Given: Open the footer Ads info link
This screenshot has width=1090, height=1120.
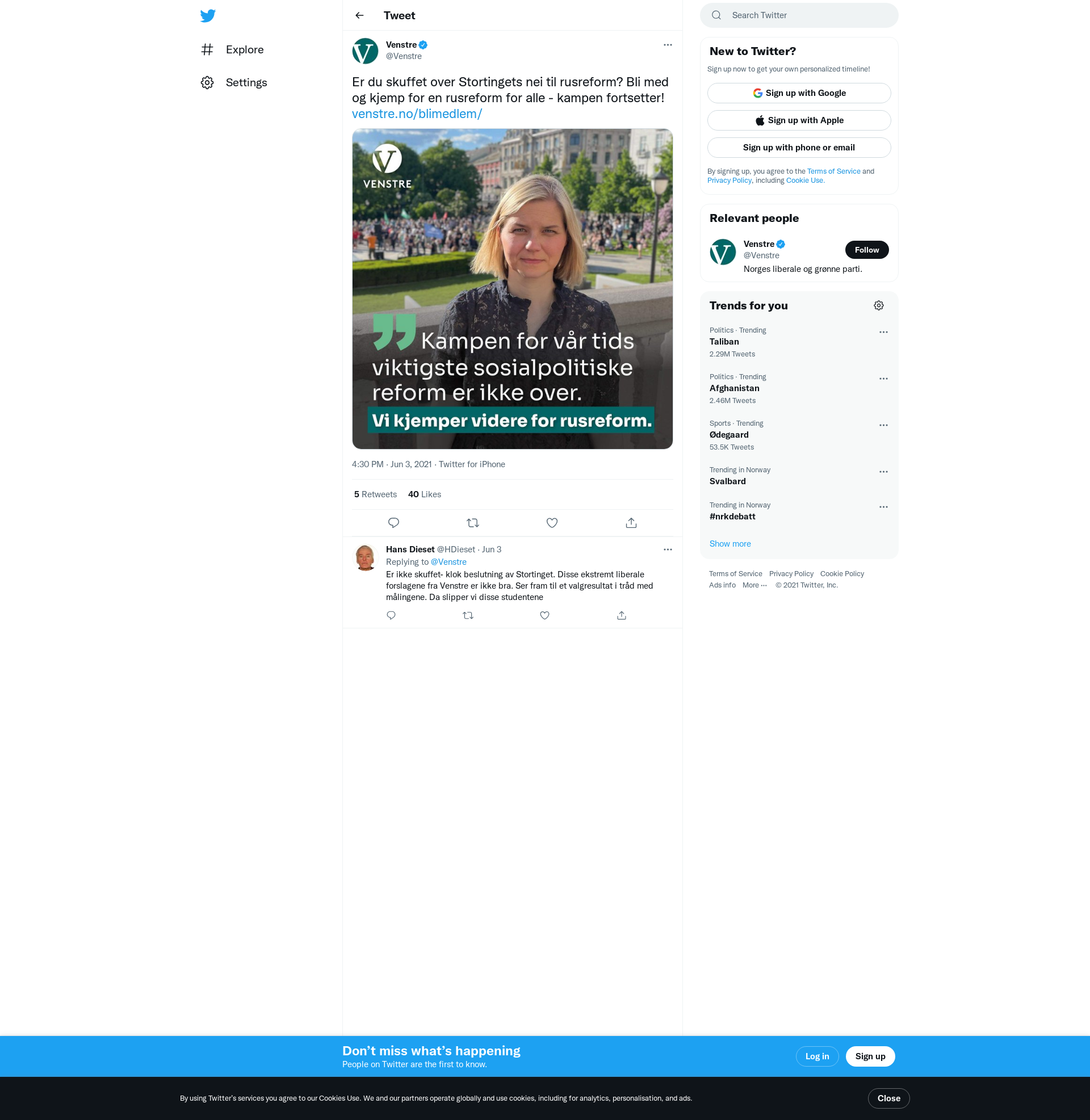Looking at the screenshot, I should click(722, 585).
